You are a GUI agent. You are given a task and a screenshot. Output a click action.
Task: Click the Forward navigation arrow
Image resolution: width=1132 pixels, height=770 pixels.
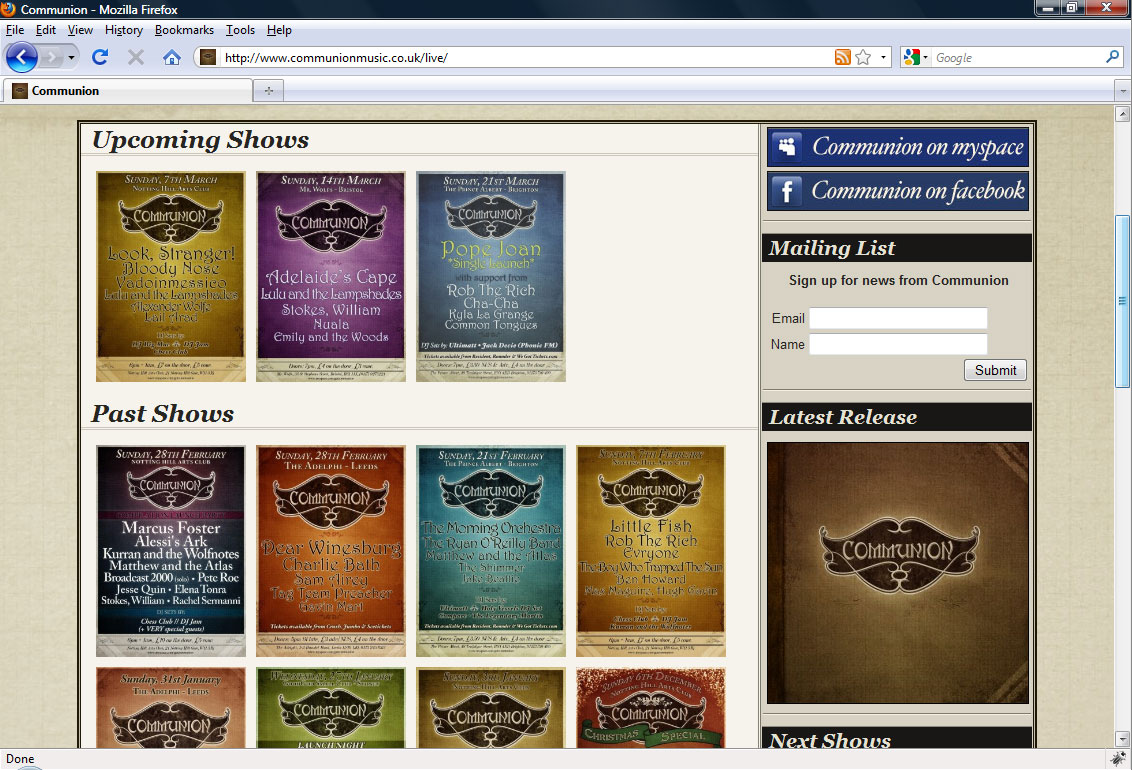point(51,57)
